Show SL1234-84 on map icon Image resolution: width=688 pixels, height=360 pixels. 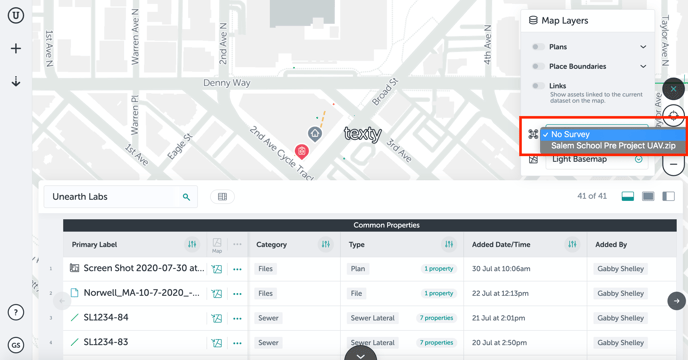217,318
